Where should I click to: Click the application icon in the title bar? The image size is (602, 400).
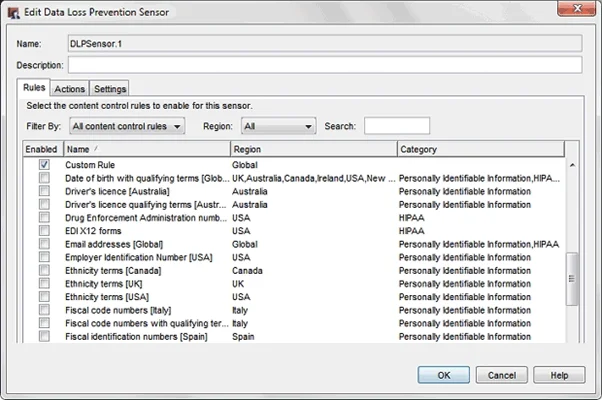point(13,12)
